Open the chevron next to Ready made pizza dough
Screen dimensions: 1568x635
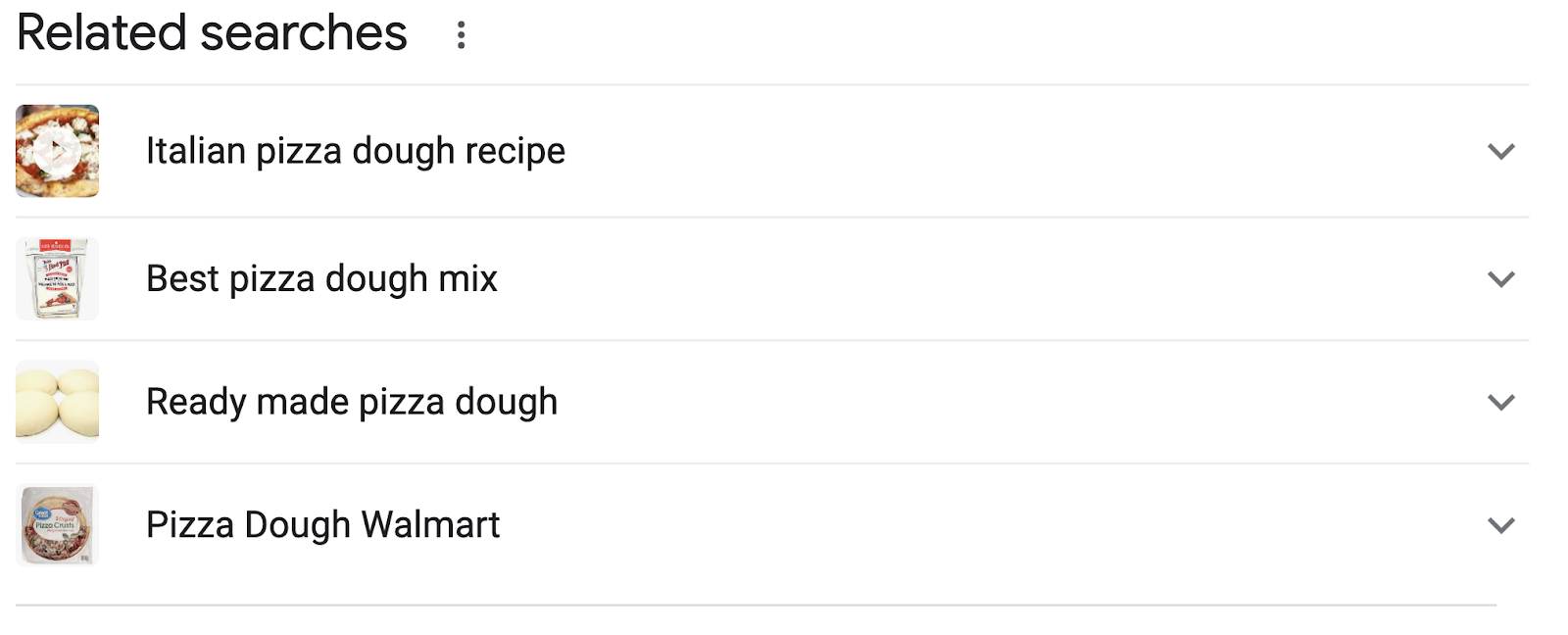[x=1499, y=402]
